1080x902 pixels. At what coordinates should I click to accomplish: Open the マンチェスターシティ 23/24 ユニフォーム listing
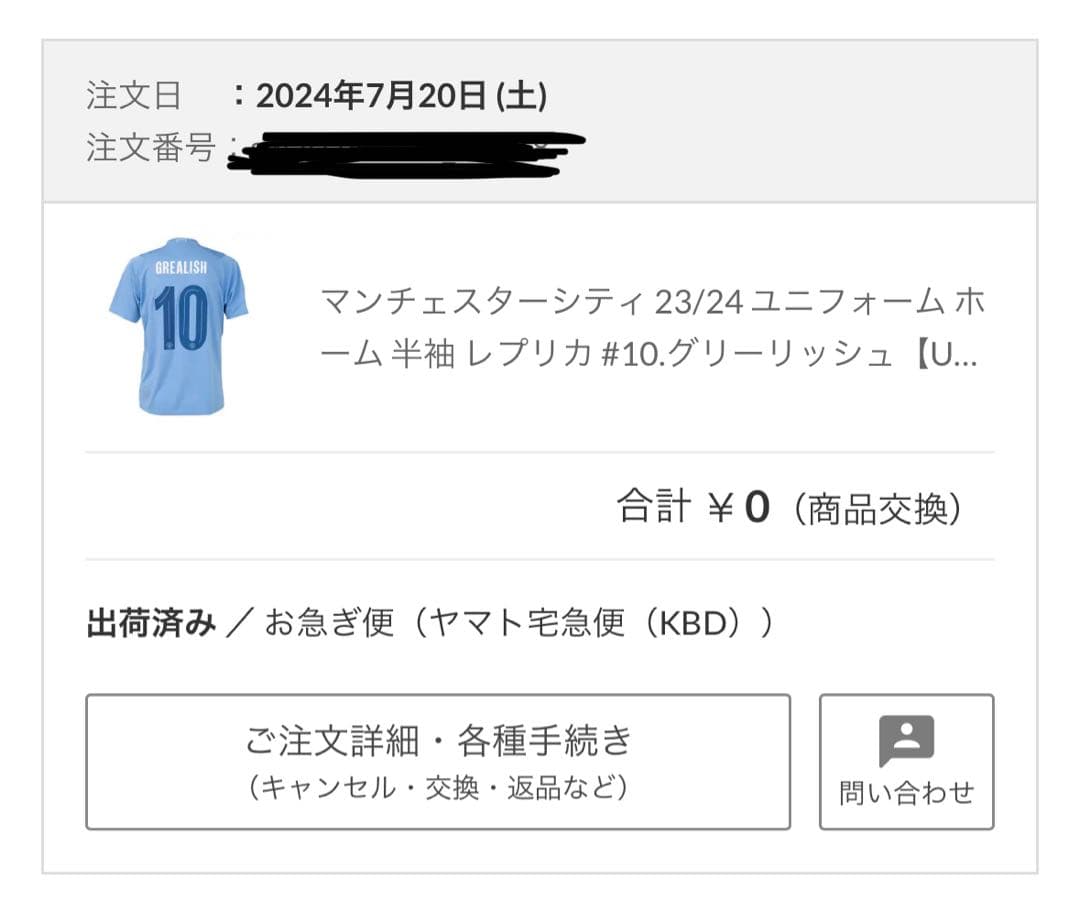click(650, 302)
